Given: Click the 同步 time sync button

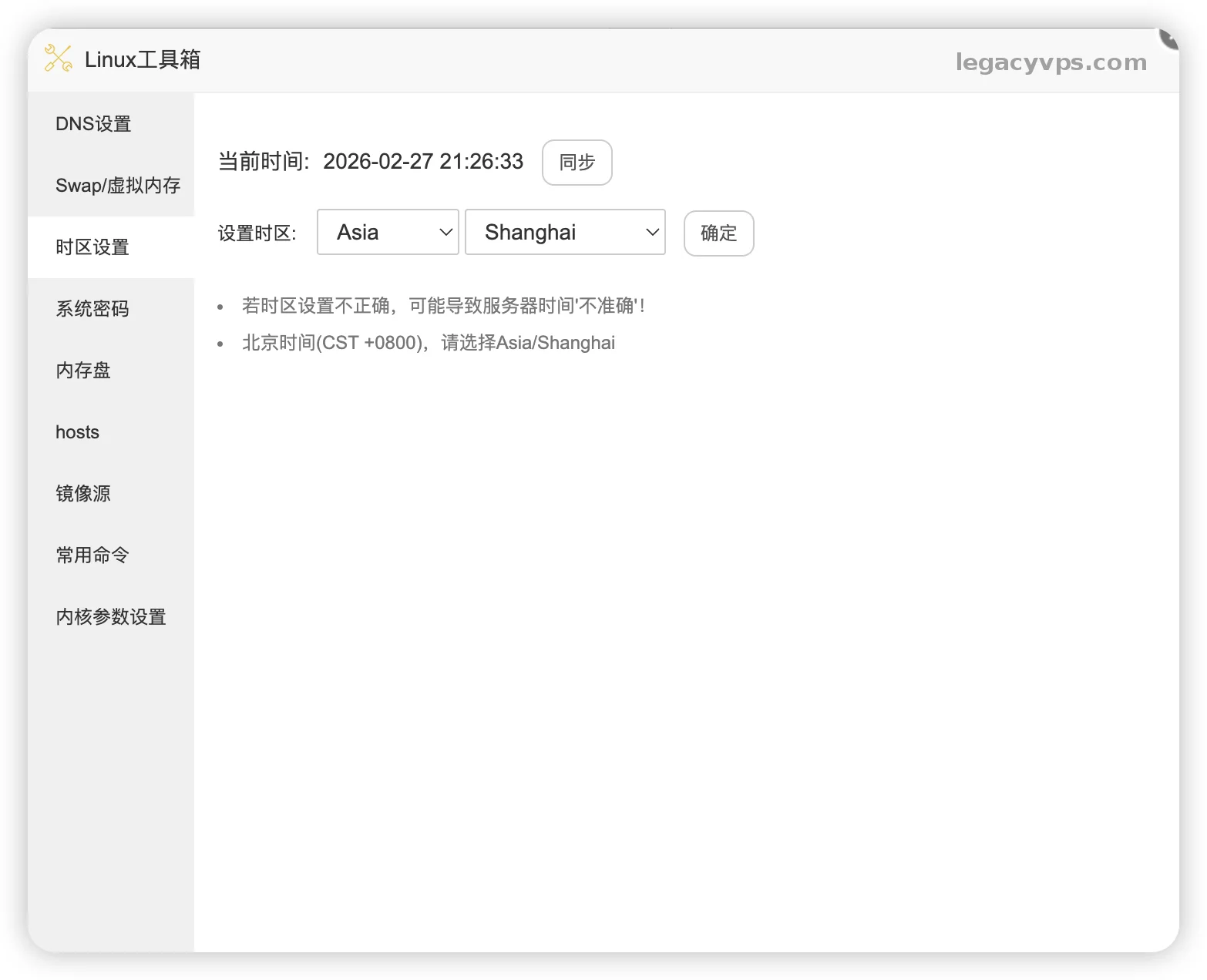Looking at the screenshot, I should (577, 163).
